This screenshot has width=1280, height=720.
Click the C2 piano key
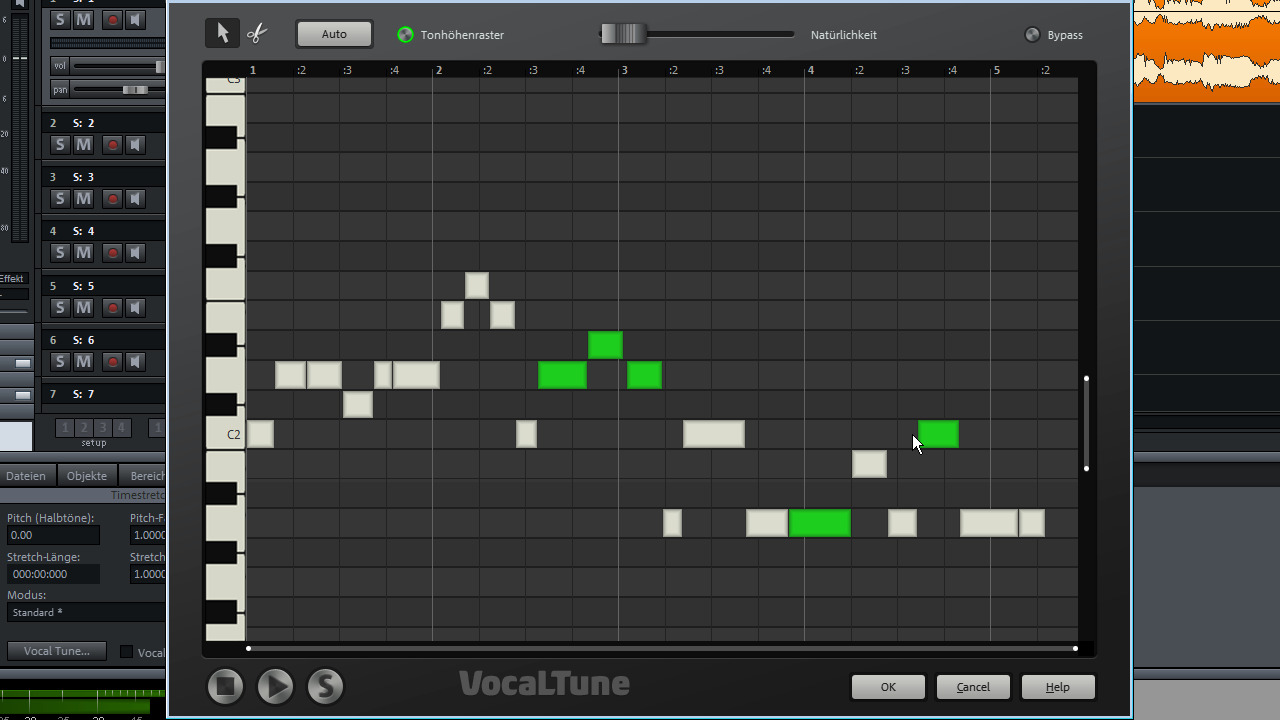tap(225, 434)
